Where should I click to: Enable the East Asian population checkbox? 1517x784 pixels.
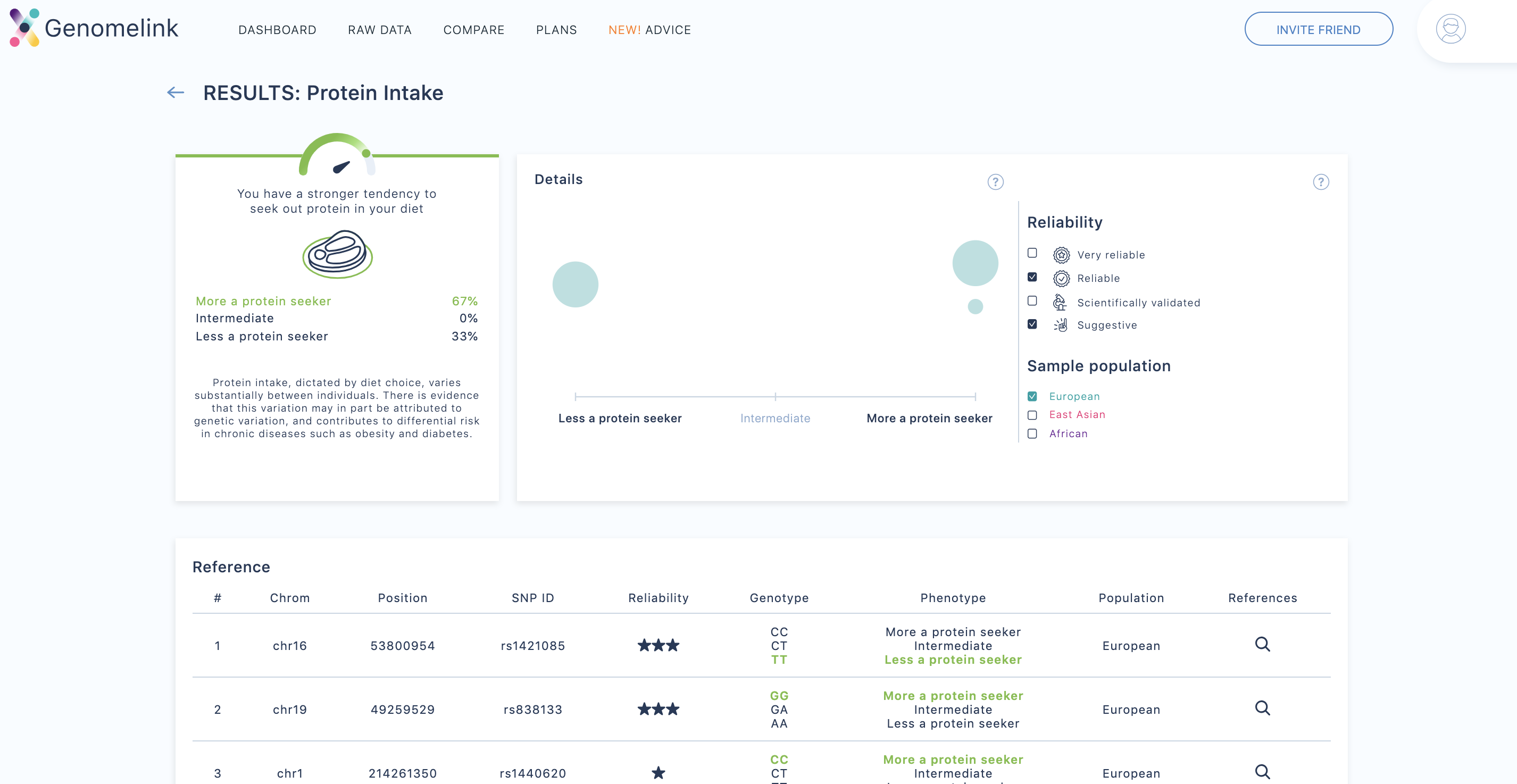(1032, 415)
